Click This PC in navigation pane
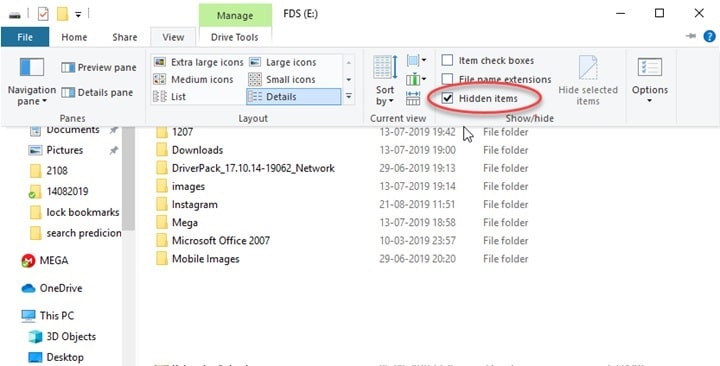 56,316
